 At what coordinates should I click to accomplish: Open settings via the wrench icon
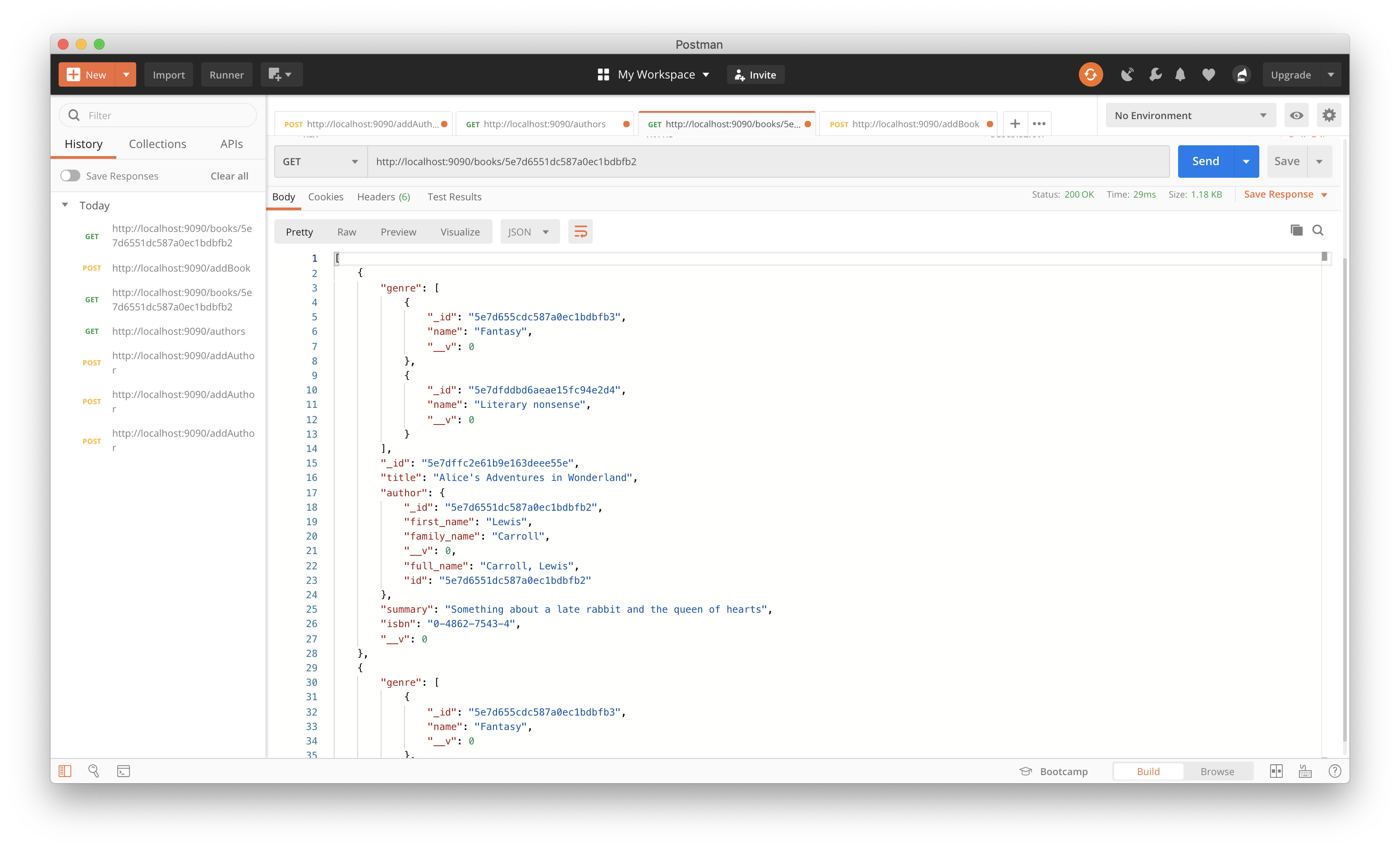[1155, 74]
